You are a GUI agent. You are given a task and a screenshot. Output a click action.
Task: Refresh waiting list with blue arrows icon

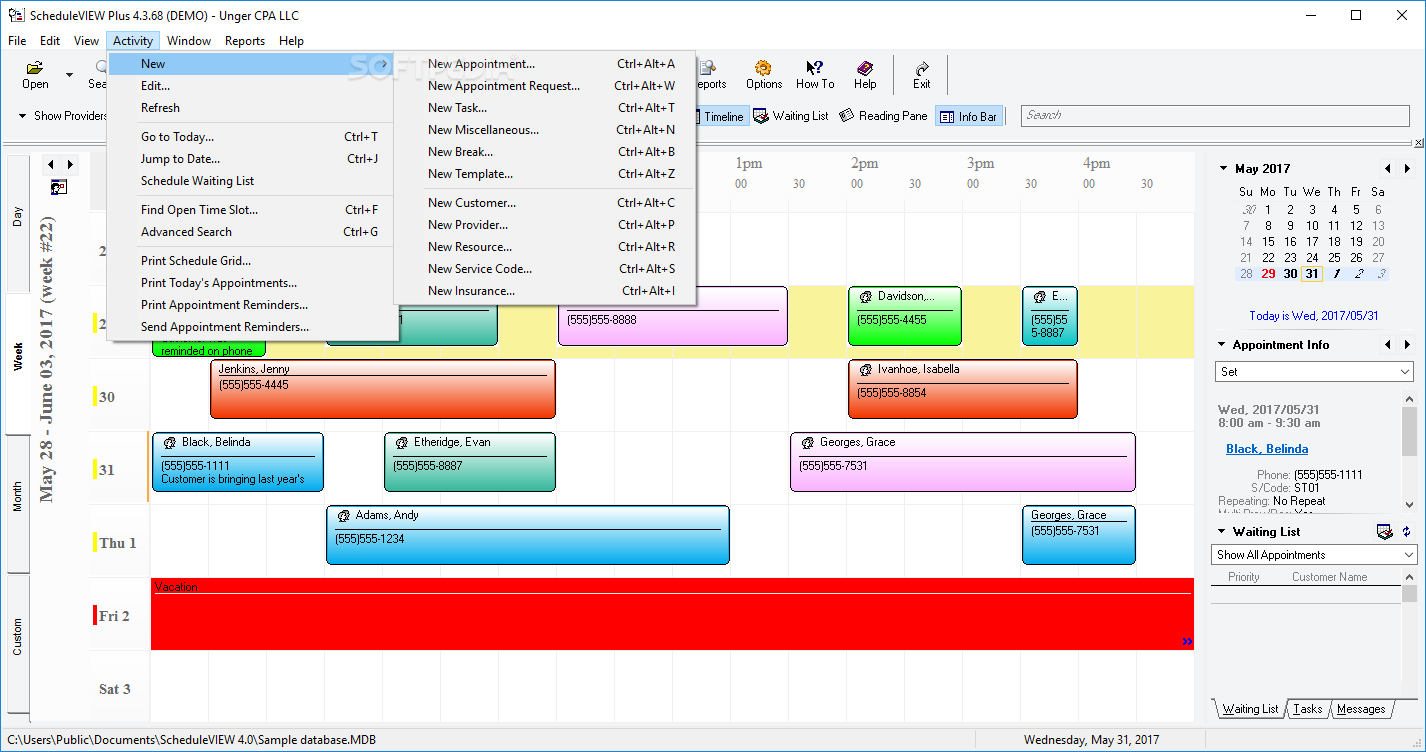tap(1407, 532)
